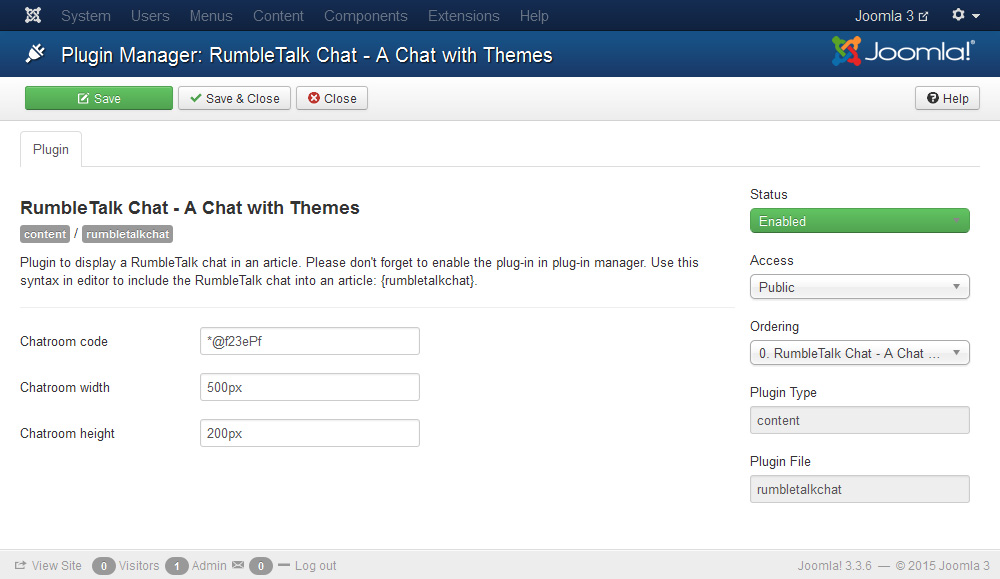The height and width of the screenshot is (579, 1000).
Task: Click inside the Chatroom code field
Action: click(309, 341)
